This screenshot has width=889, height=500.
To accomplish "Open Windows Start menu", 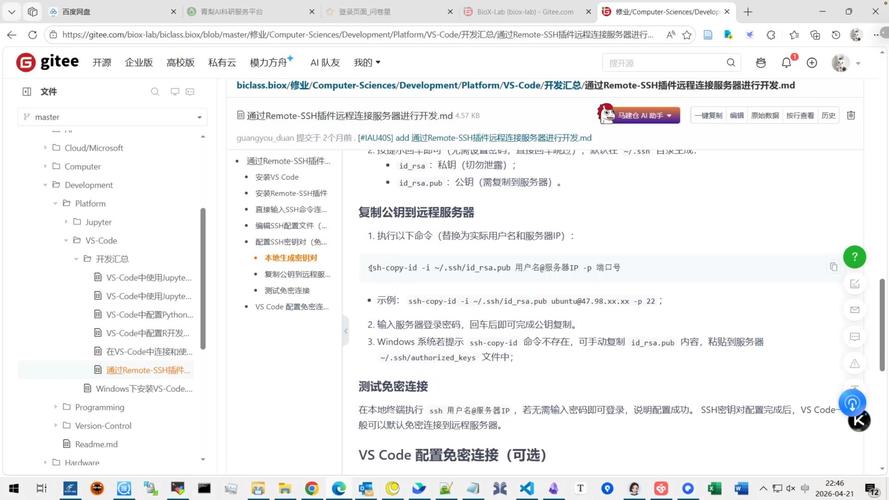I will 14,488.
